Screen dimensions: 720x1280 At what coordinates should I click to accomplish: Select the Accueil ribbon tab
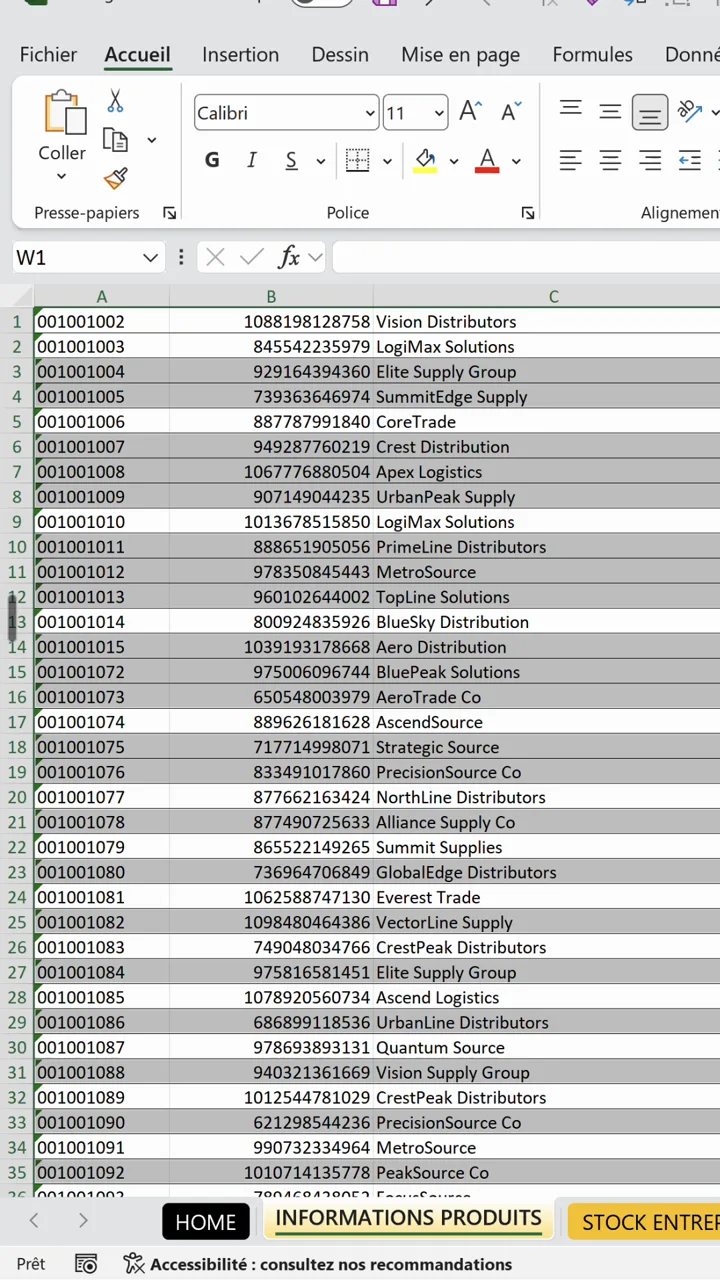click(x=137, y=55)
